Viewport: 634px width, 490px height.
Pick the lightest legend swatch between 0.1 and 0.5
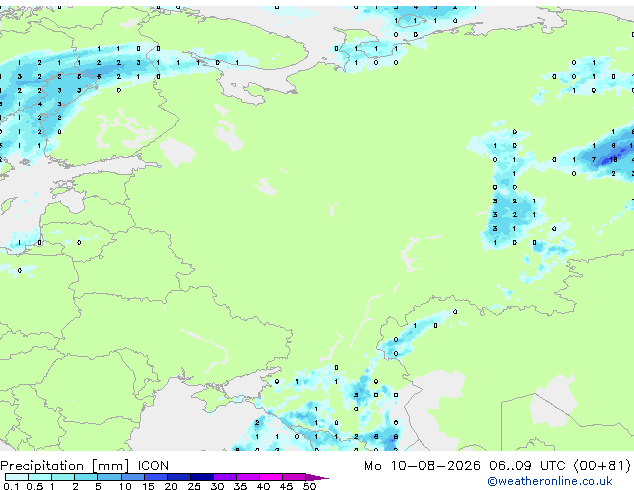click(x=17, y=477)
